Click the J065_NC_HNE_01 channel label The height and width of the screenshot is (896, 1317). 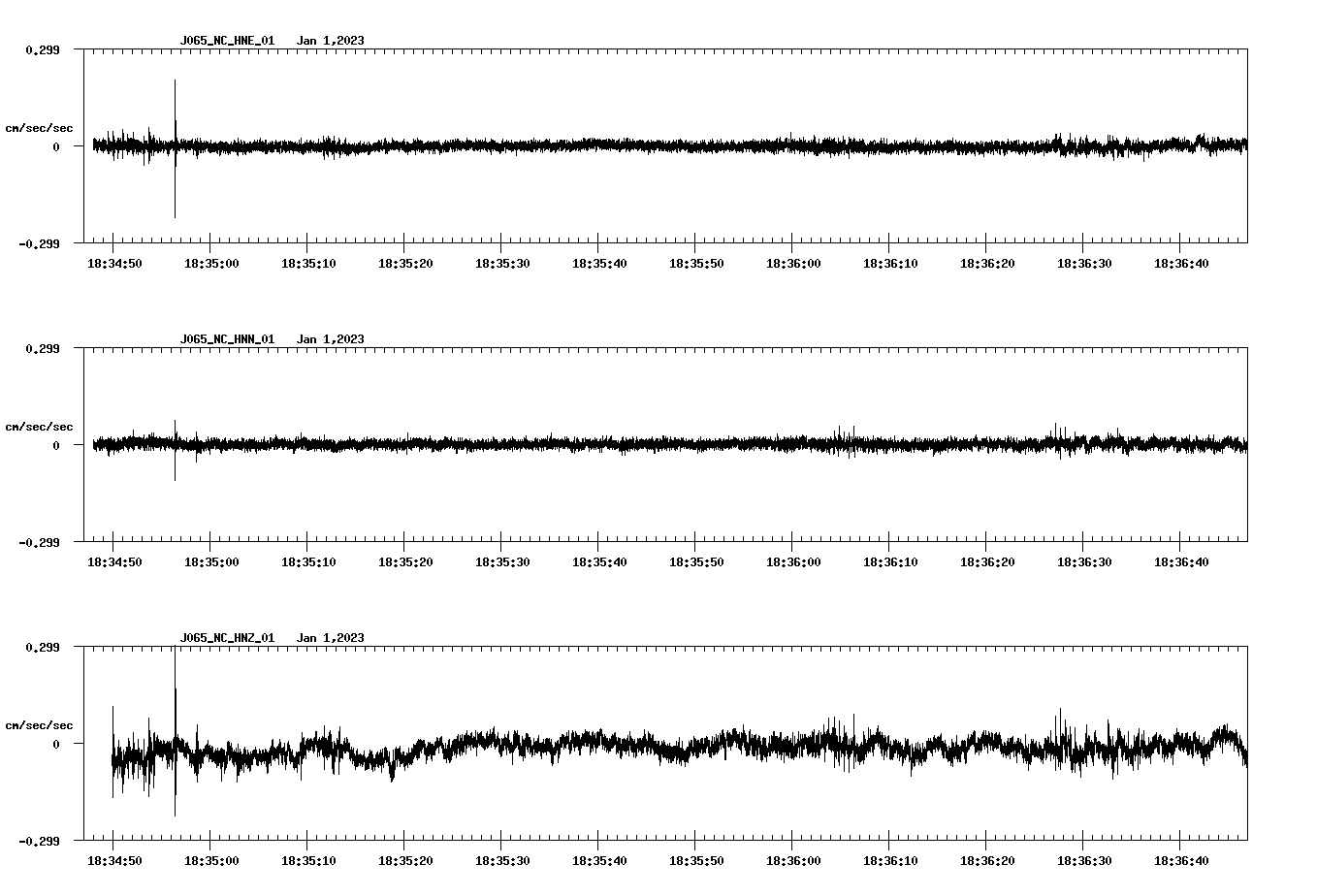click(226, 42)
